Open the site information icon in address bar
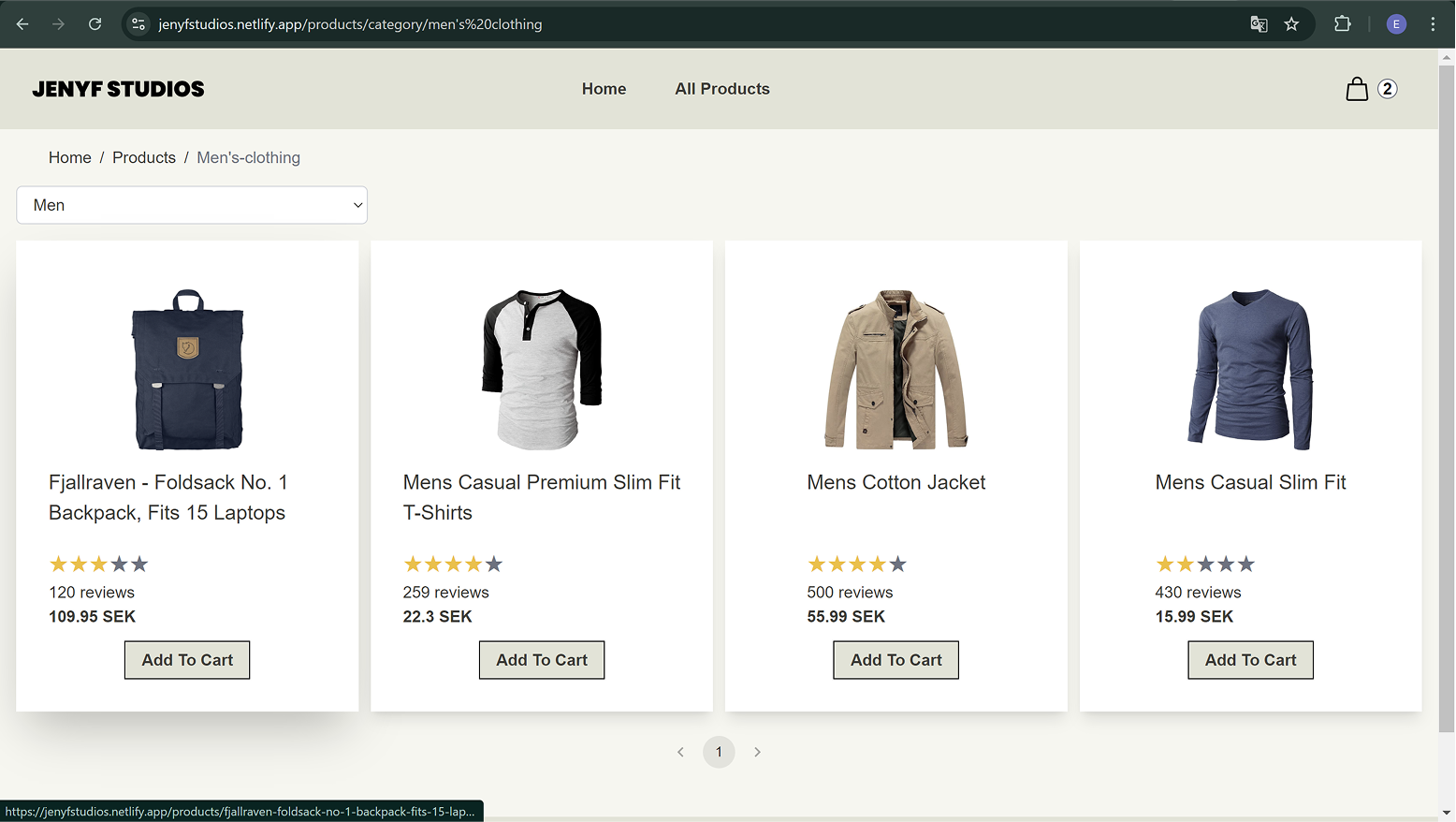The height and width of the screenshot is (822, 1456). 138,24
